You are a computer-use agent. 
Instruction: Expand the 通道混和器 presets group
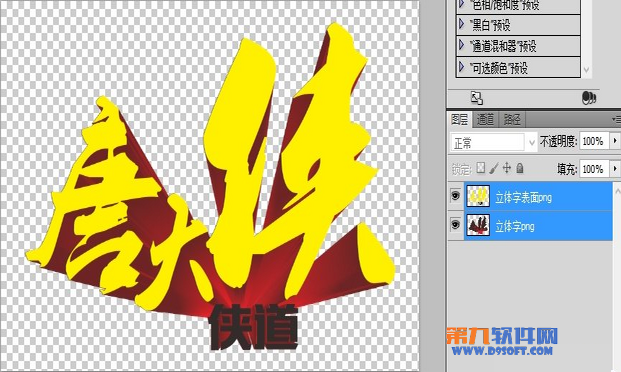click(461, 45)
